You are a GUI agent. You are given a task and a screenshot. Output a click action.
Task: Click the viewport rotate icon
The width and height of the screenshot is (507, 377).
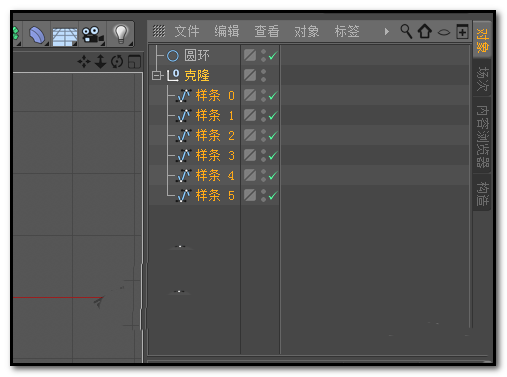(x=117, y=62)
